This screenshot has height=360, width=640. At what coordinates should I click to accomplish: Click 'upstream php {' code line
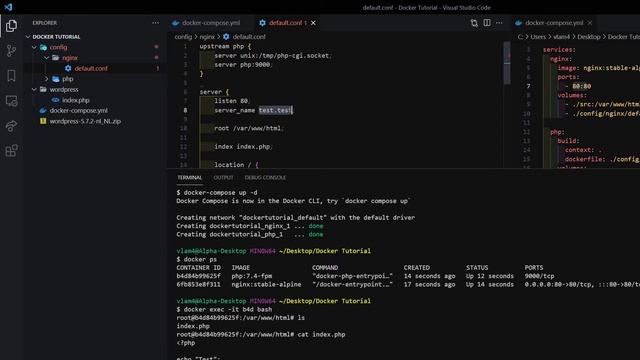pyautogui.click(x=225, y=47)
